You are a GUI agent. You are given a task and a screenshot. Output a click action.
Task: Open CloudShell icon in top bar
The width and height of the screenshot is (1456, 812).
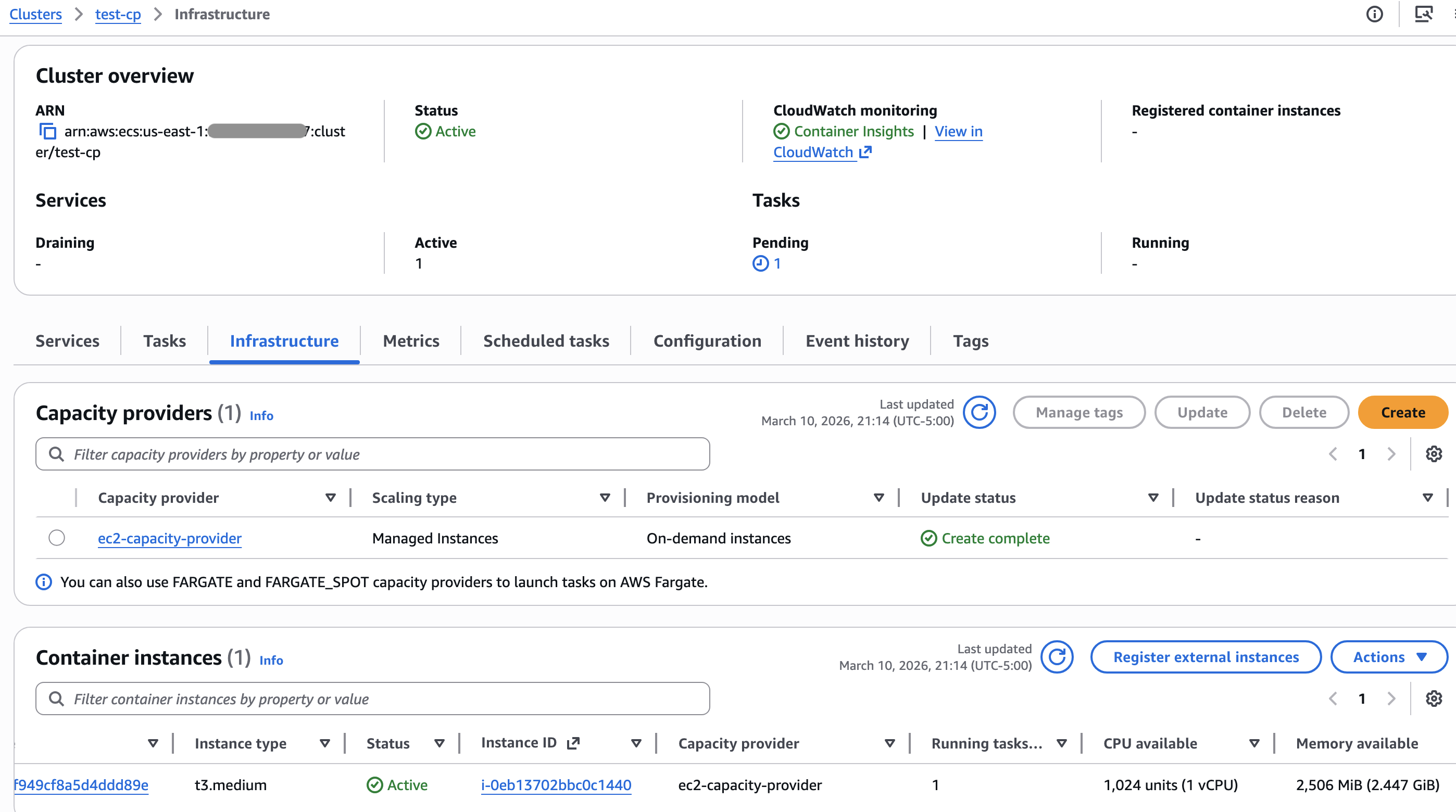[x=1423, y=14]
